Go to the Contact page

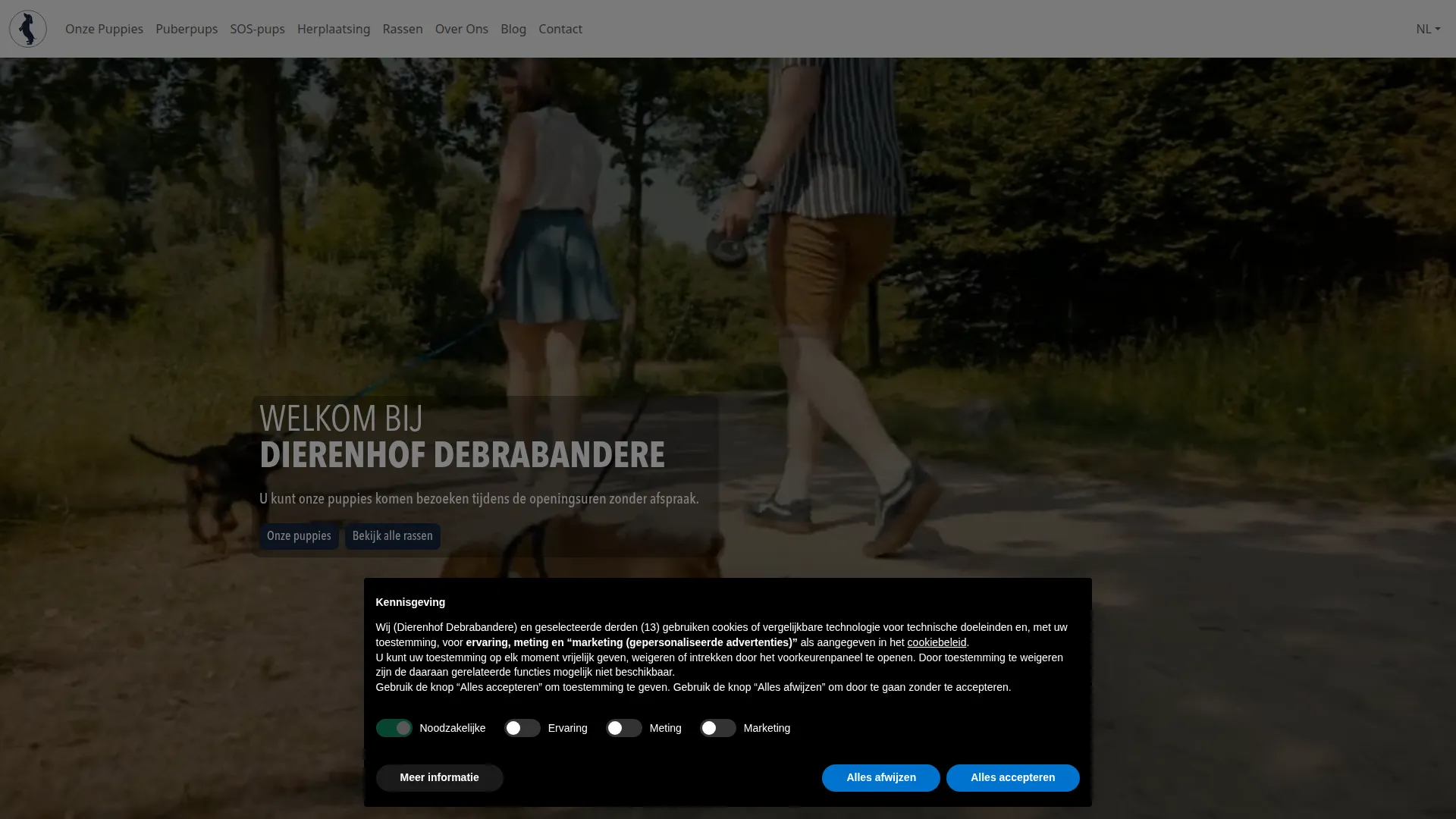click(560, 29)
